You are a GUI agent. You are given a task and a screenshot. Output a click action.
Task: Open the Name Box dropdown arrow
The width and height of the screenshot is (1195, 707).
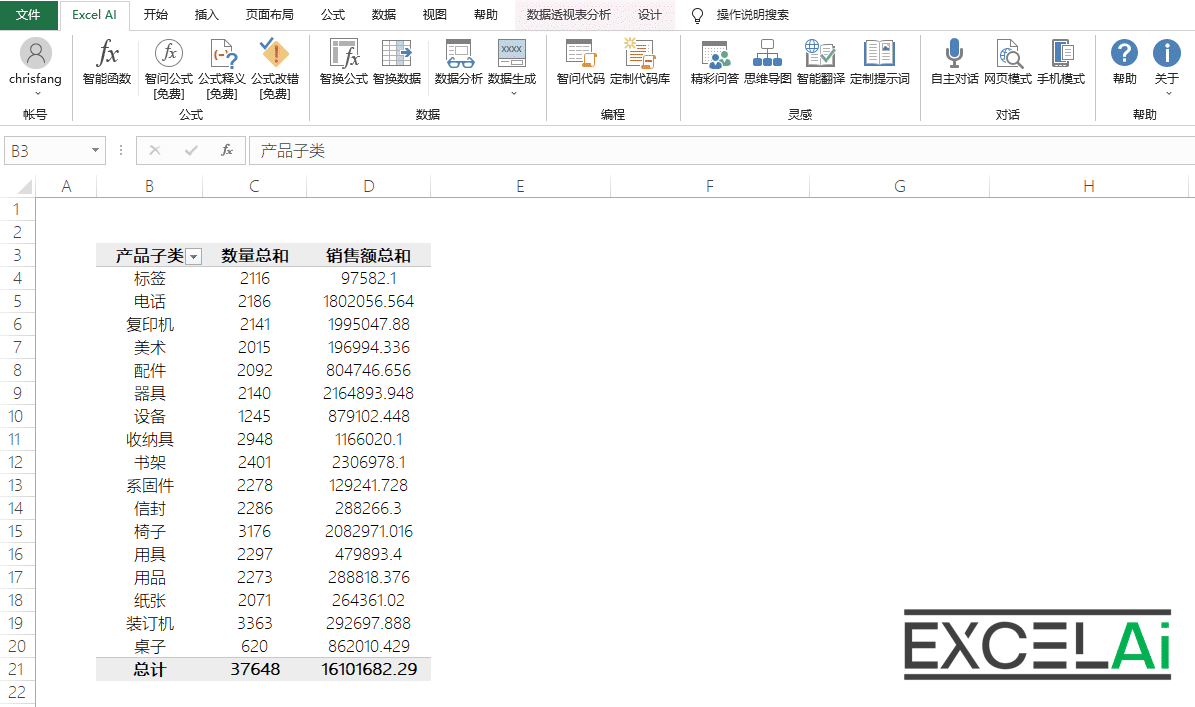pos(96,151)
